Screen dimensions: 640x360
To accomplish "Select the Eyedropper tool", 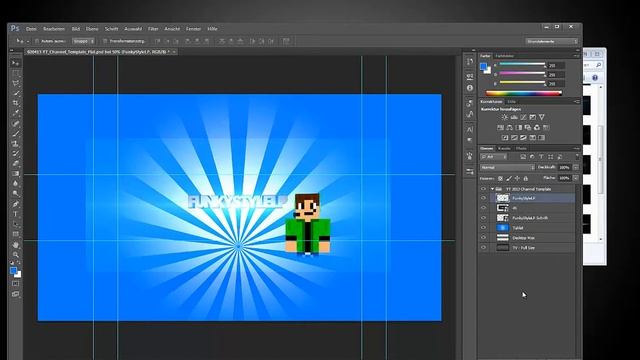I will 16,113.
